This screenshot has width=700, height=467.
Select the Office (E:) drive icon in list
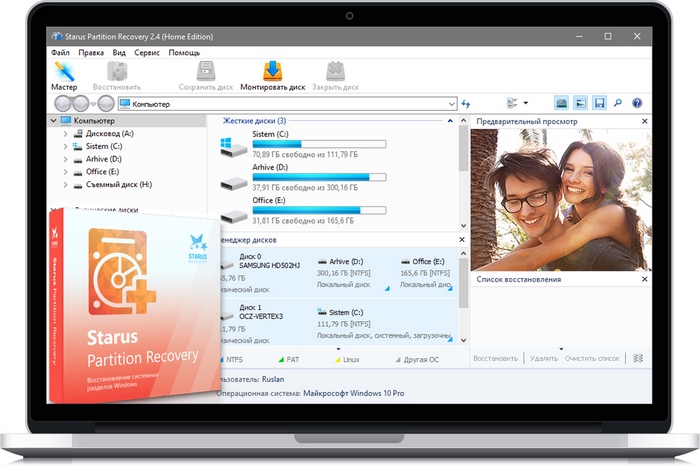coord(233,216)
